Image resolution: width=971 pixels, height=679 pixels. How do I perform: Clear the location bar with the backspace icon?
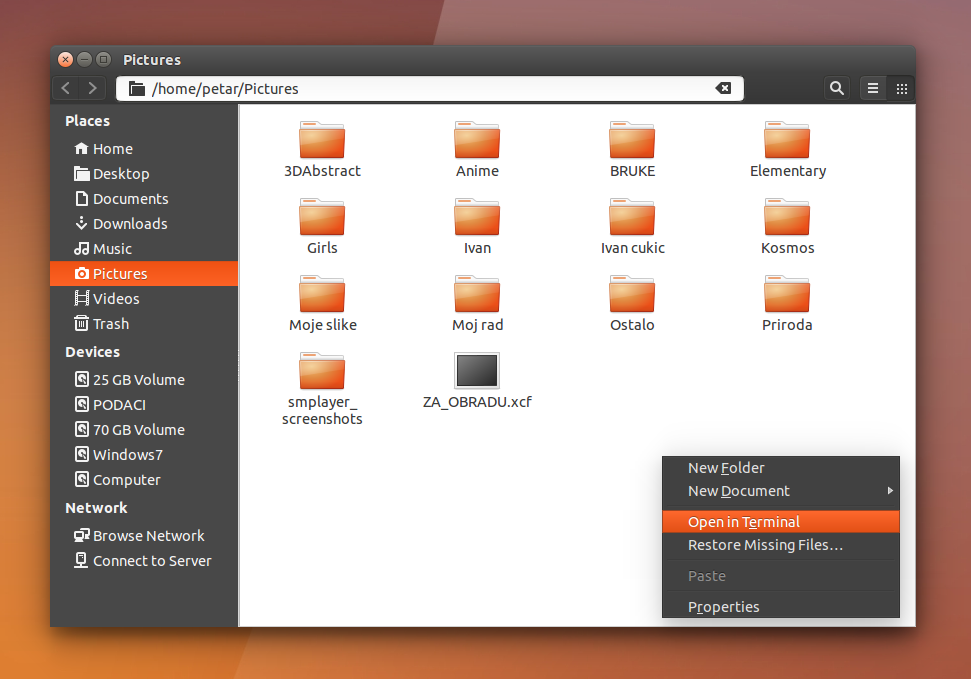point(723,88)
